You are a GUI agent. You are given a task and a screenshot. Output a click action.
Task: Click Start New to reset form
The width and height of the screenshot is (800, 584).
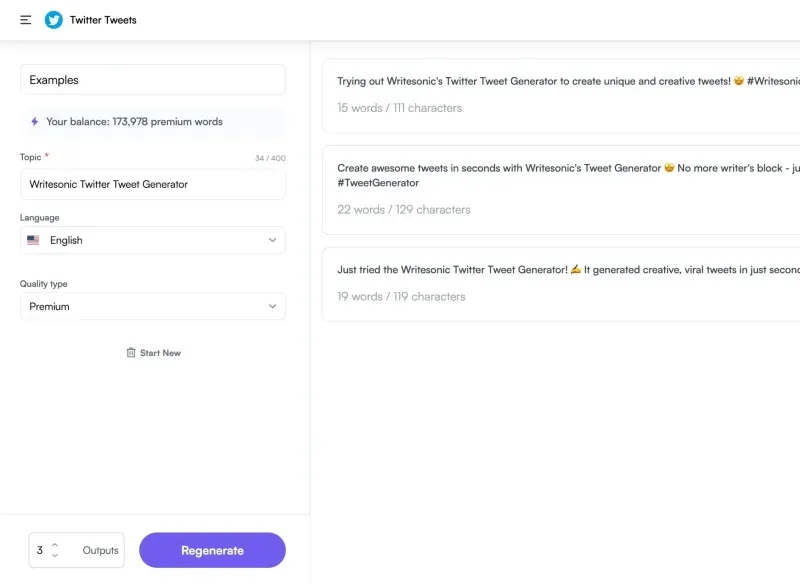click(x=160, y=353)
